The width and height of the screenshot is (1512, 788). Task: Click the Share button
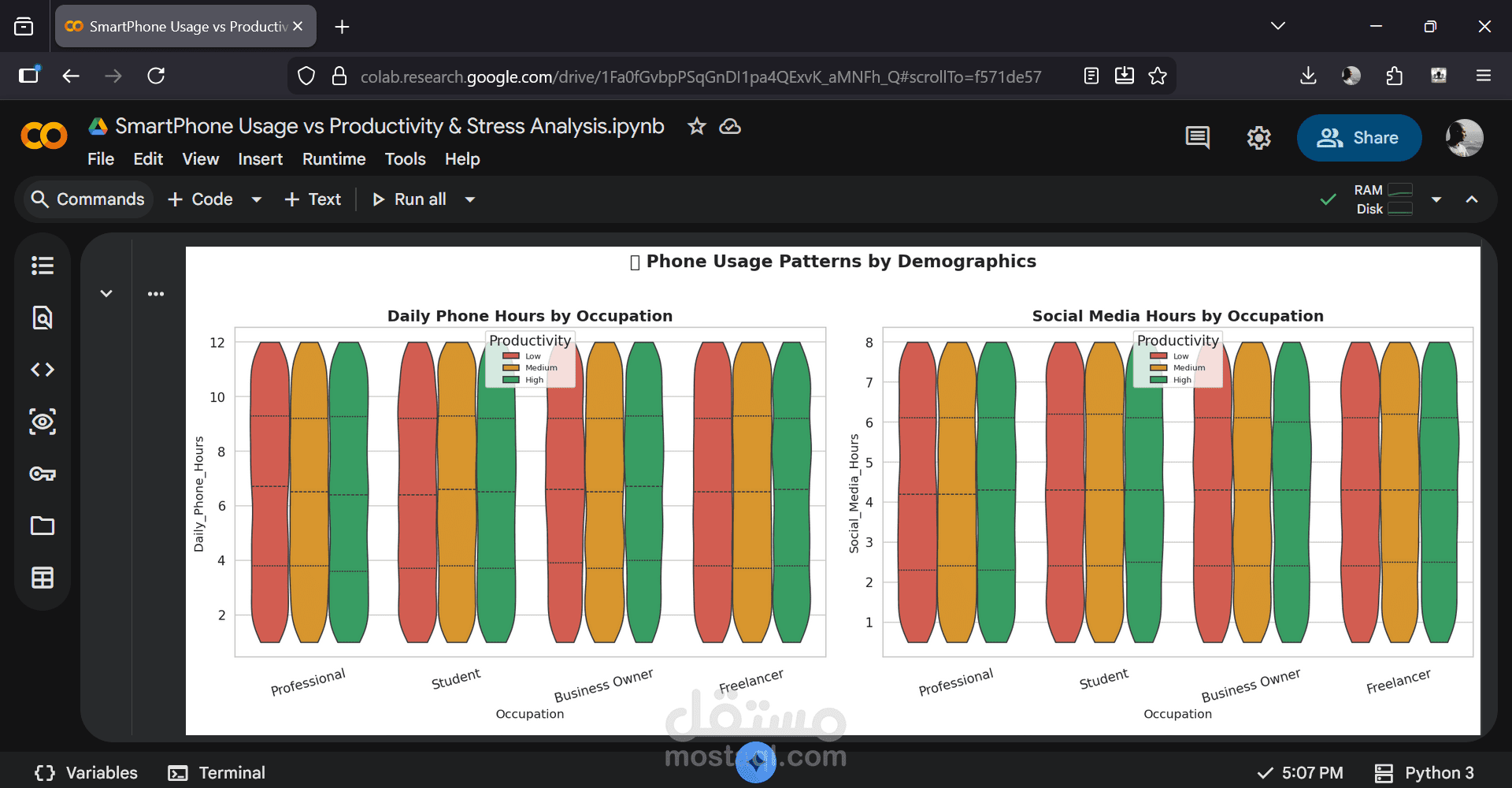click(x=1358, y=138)
